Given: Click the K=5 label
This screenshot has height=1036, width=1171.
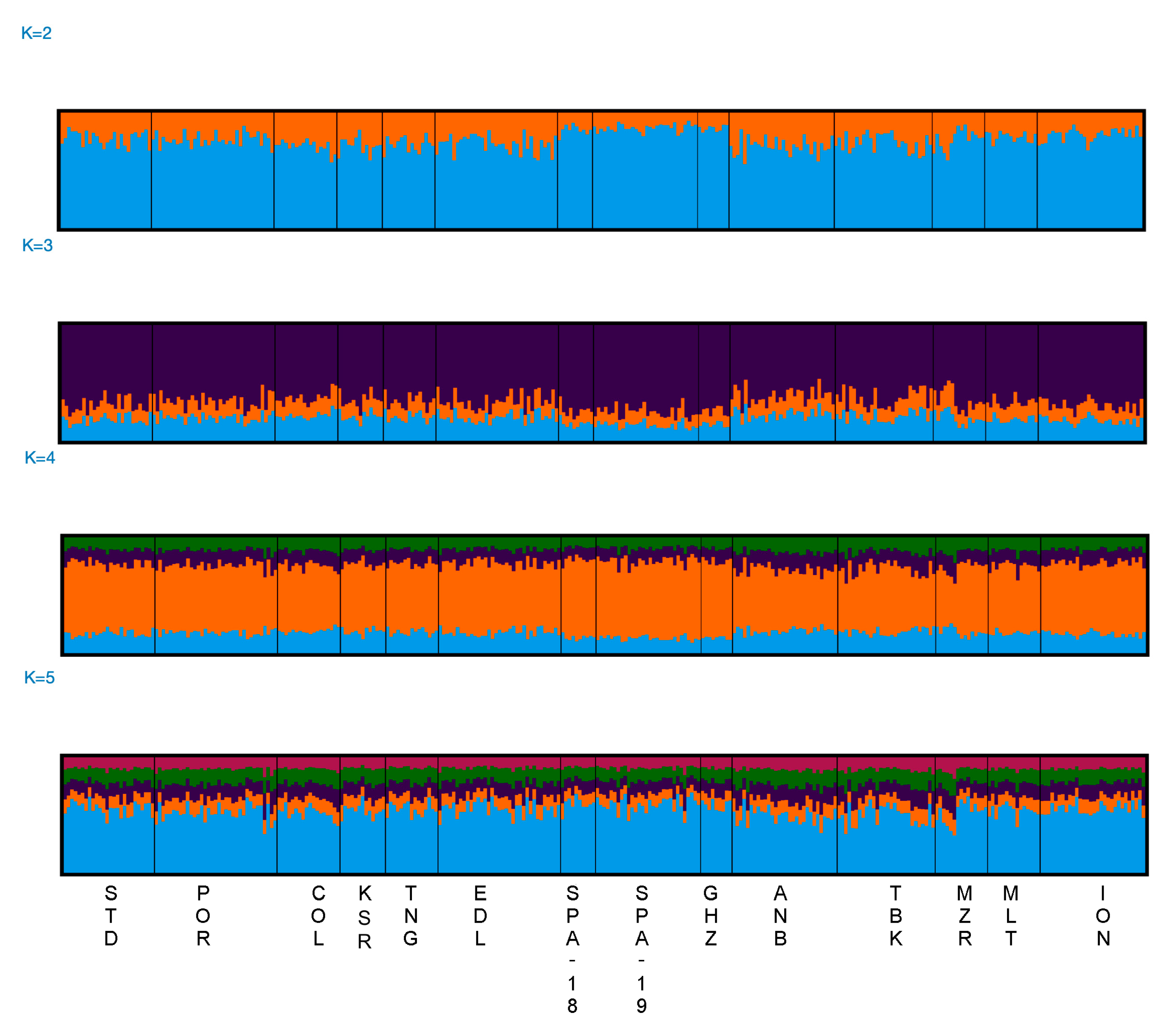Looking at the screenshot, I should [39, 678].
